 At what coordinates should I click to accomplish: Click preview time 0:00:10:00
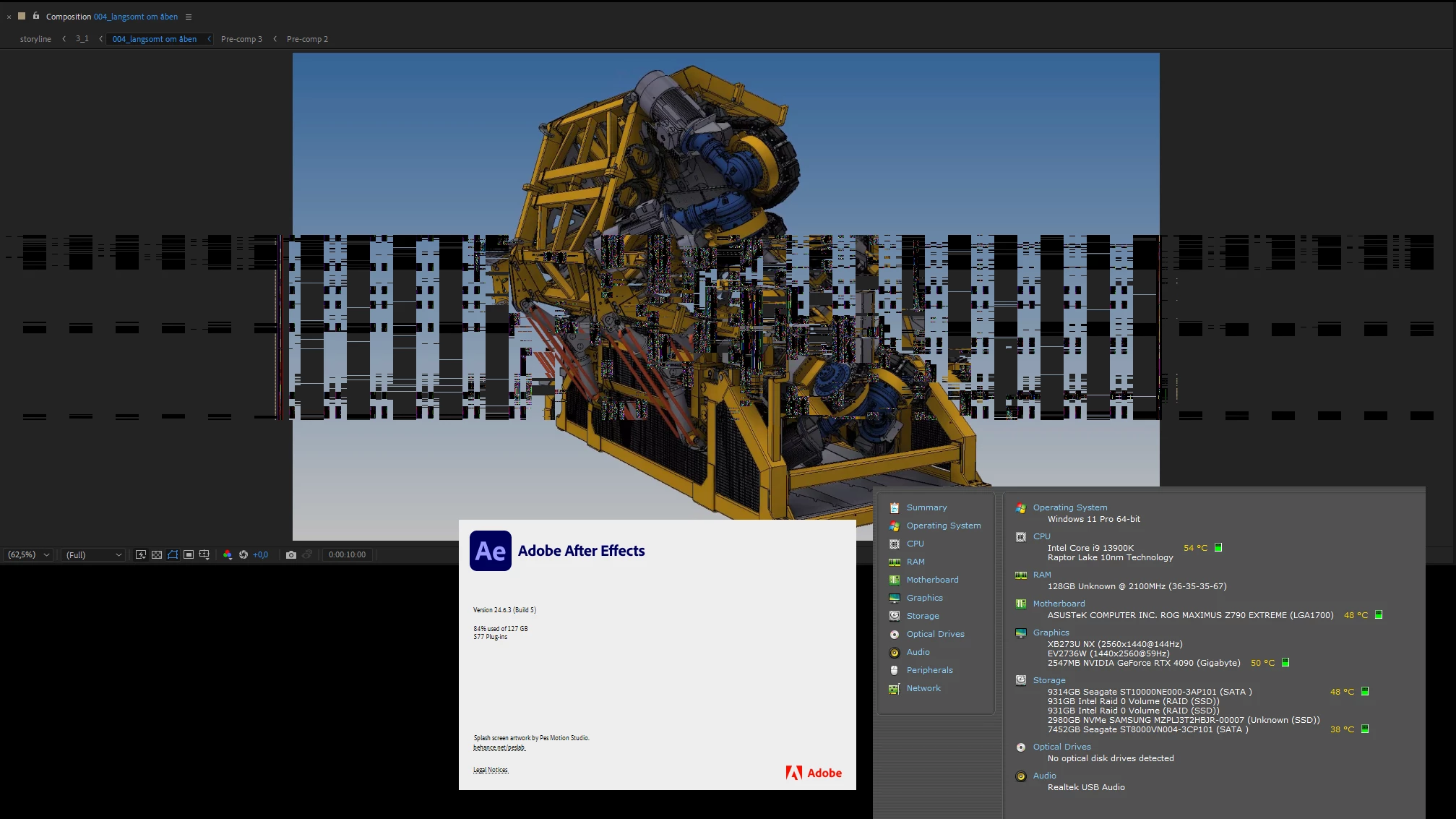pos(347,554)
